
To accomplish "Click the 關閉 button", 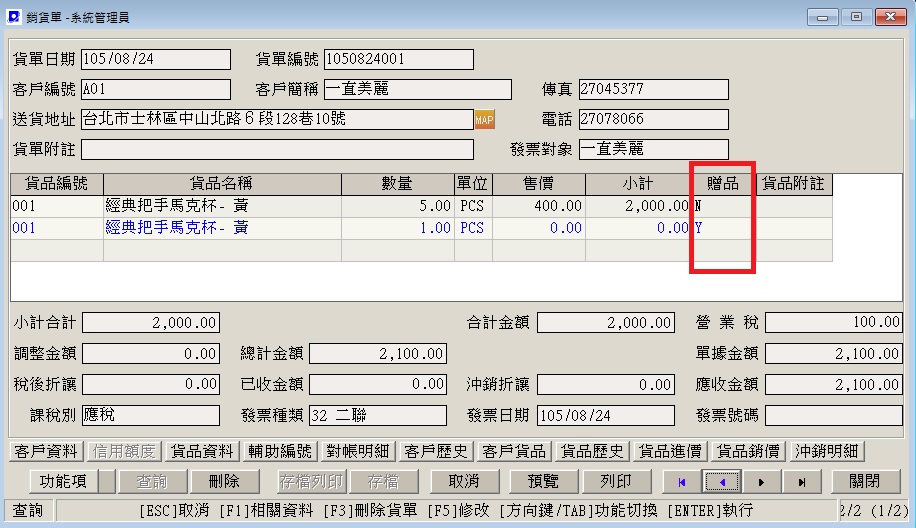I will (x=864, y=482).
